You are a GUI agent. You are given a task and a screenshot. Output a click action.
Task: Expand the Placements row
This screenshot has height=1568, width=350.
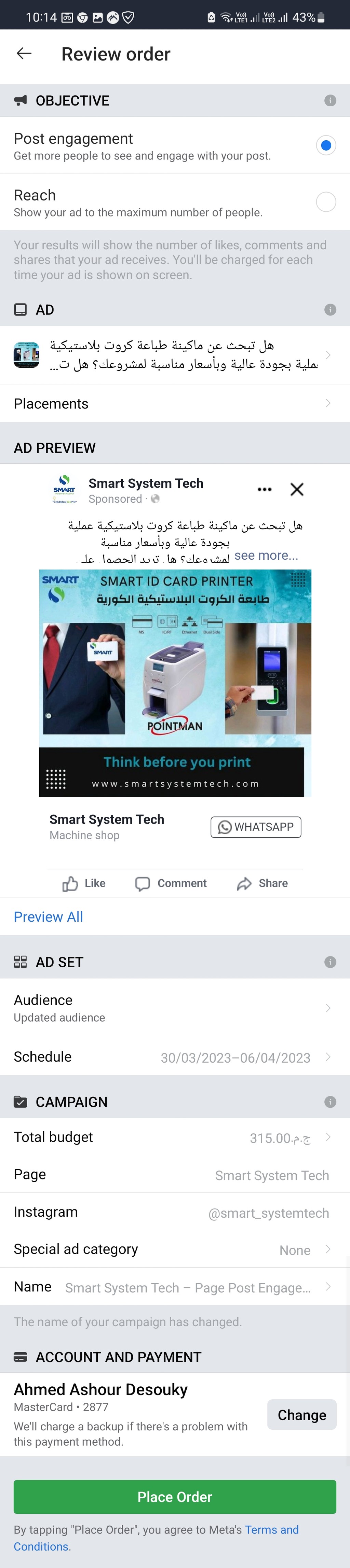click(x=175, y=404)
